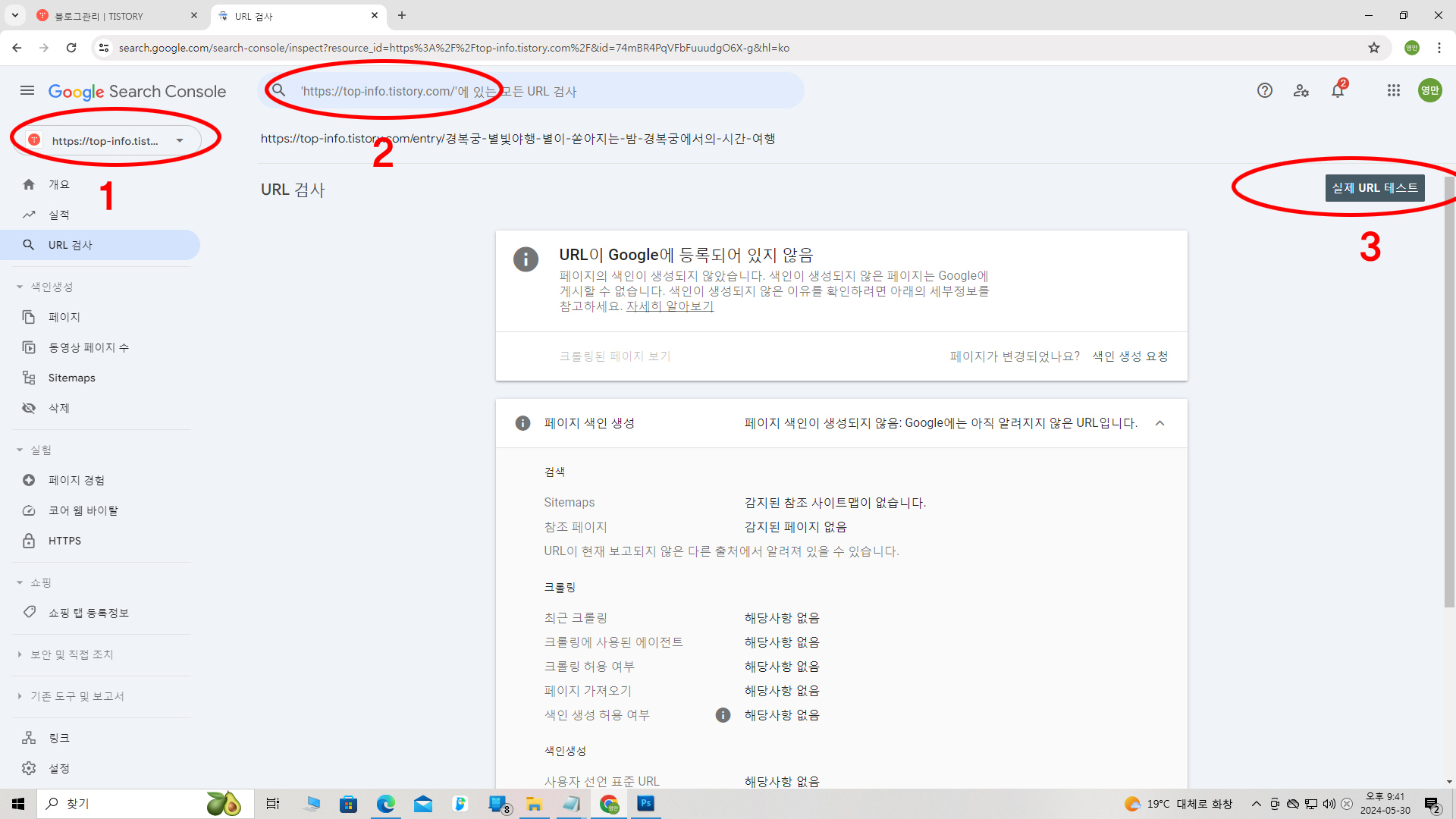This screenshot has width=1456, height=819.
Task: Open Sitemaps in the sidebar
Action: point(71,378)
